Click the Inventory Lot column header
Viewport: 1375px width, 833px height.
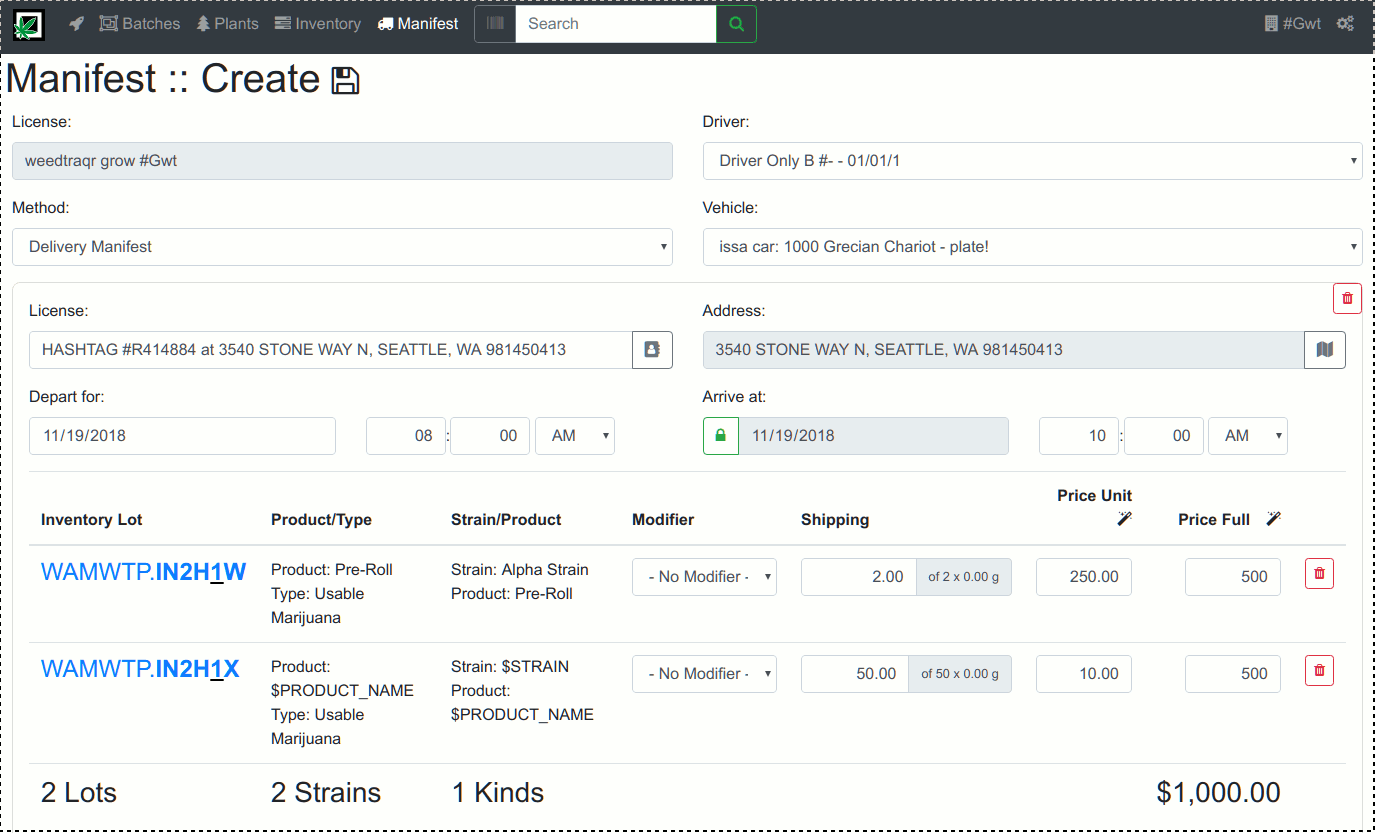(x=92, y=520)
